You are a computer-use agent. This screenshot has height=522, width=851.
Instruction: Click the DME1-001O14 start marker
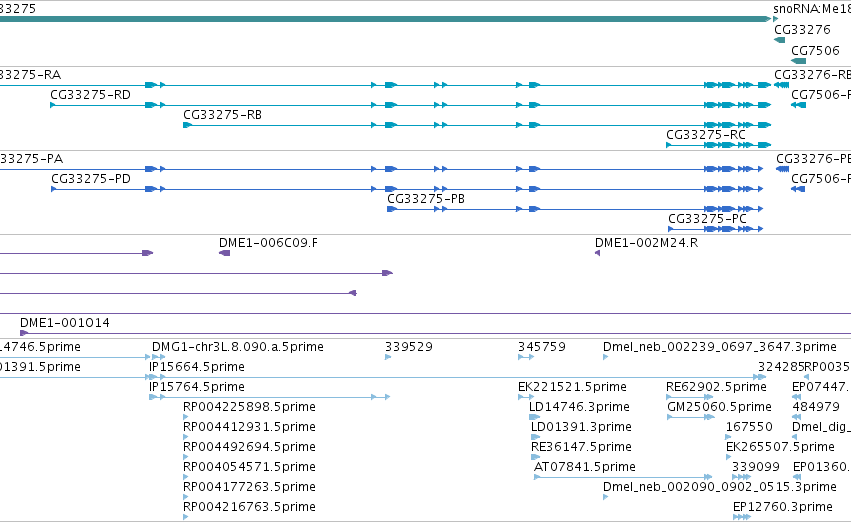pos(23,333)
